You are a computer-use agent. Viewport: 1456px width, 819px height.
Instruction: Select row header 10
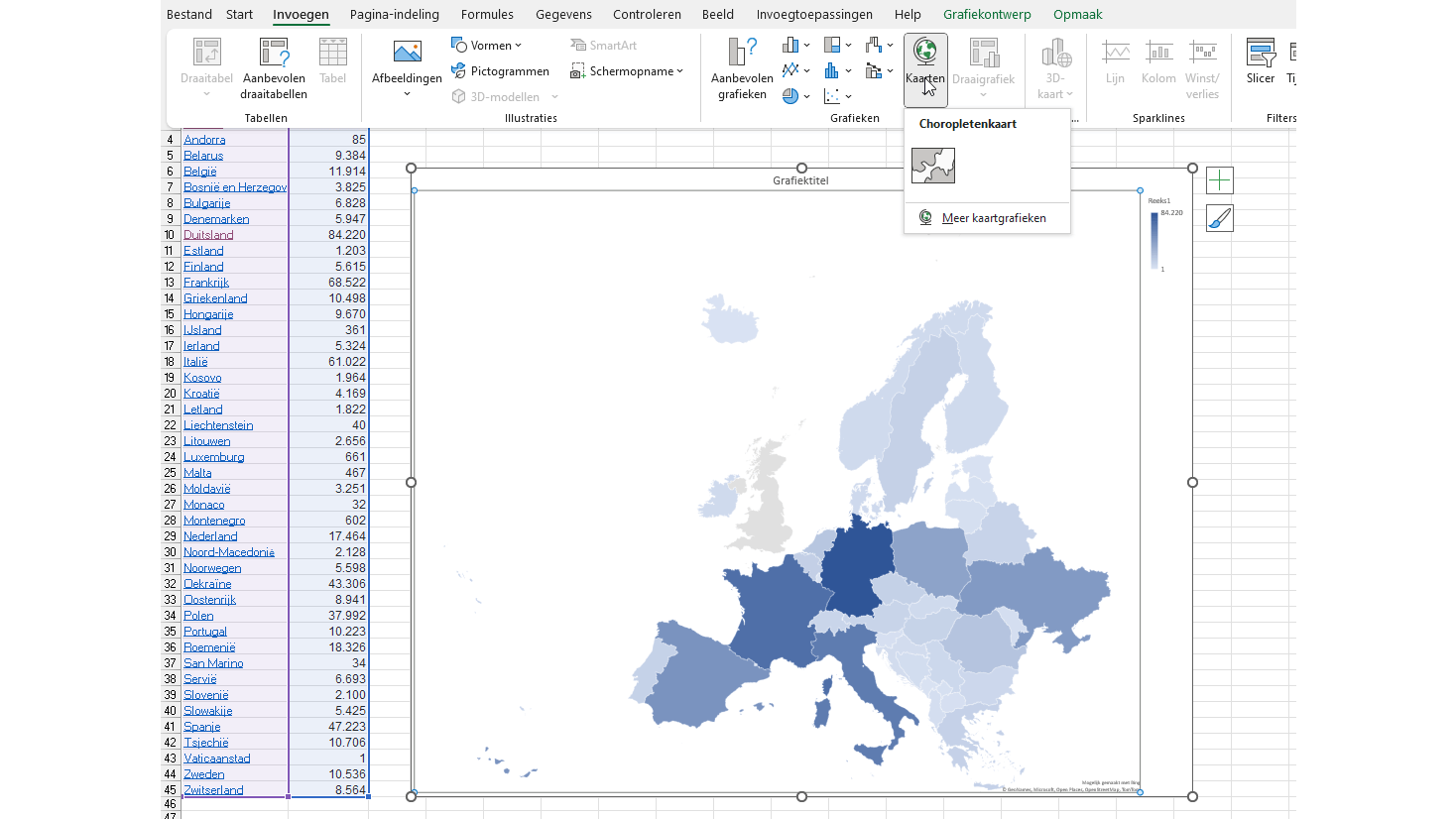(171, 235)
